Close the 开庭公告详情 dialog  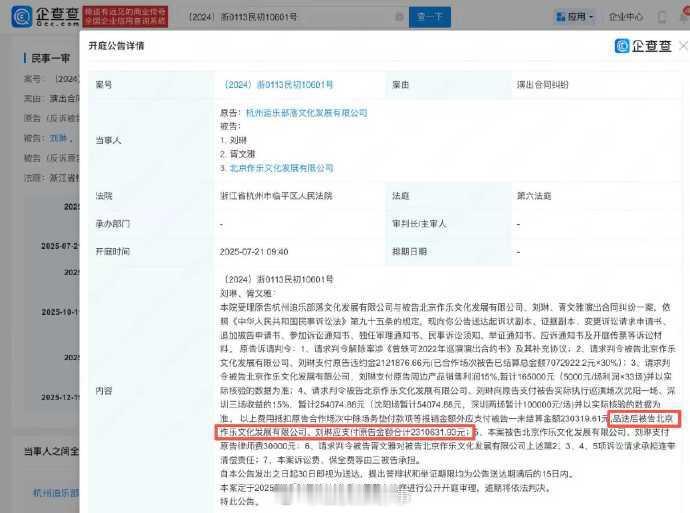point(683,46)
